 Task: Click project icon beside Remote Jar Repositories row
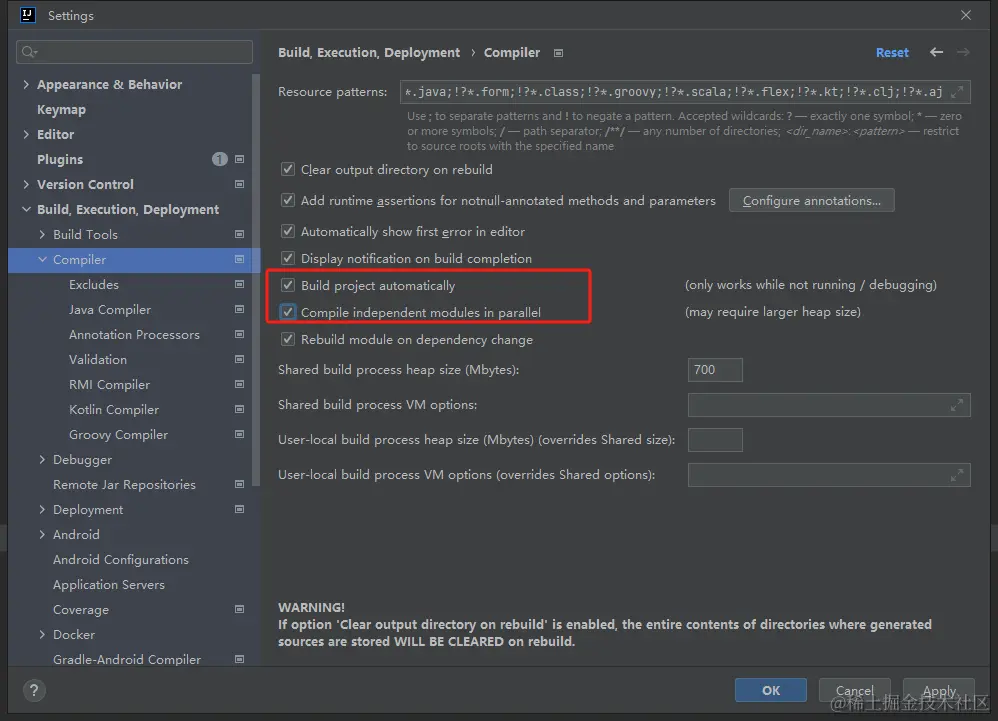(x=239, y=484)
